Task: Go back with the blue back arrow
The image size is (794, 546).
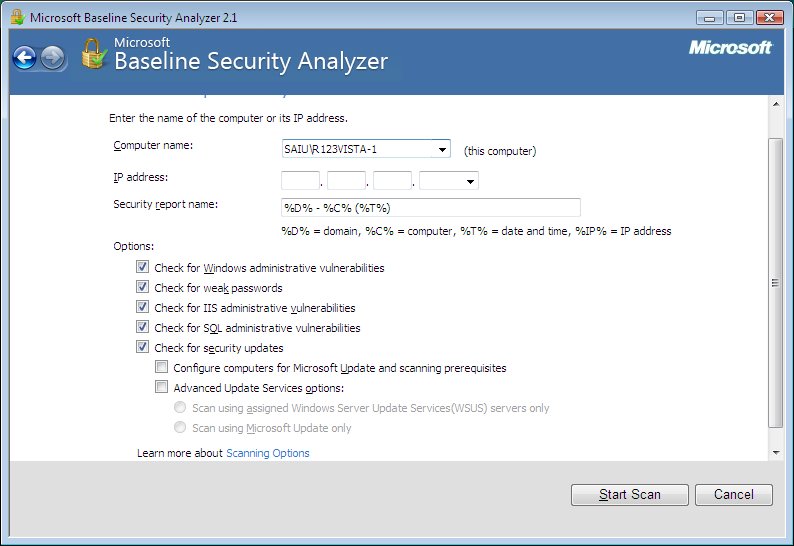Action: pyautogui.click(x=24, y=58)
